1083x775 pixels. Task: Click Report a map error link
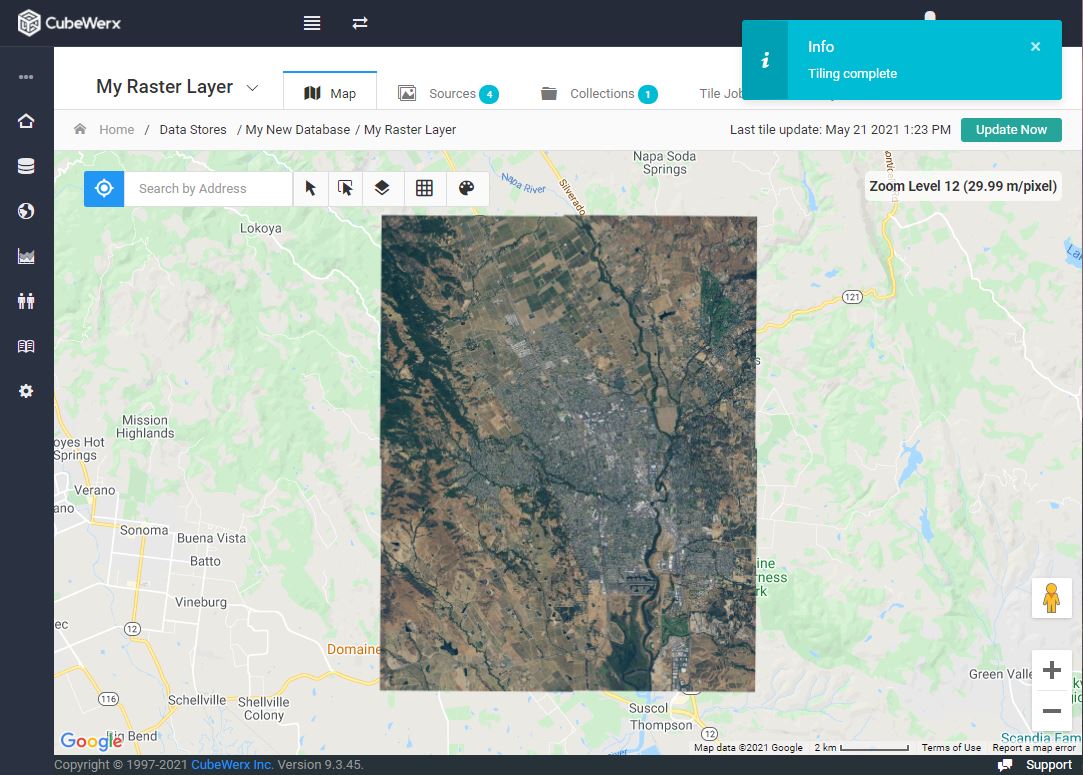1033,747
